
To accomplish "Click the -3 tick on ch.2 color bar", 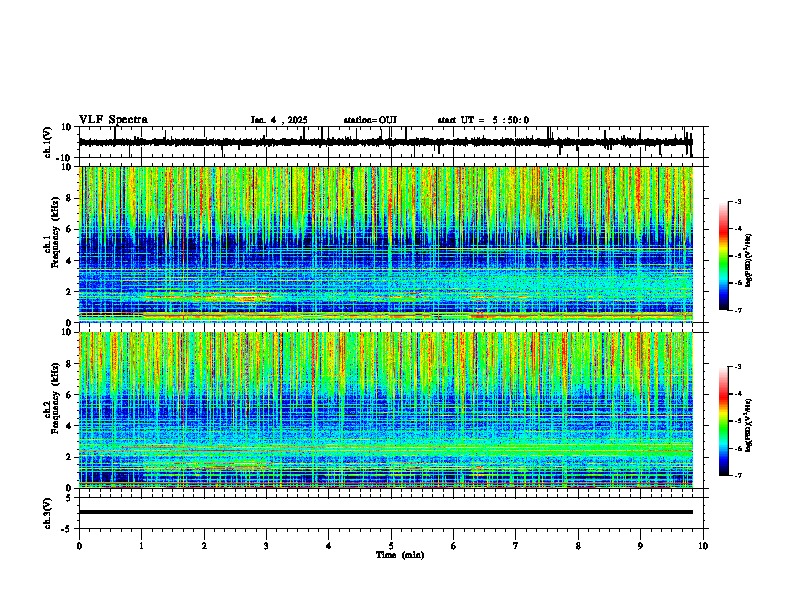I will point(737,367).
